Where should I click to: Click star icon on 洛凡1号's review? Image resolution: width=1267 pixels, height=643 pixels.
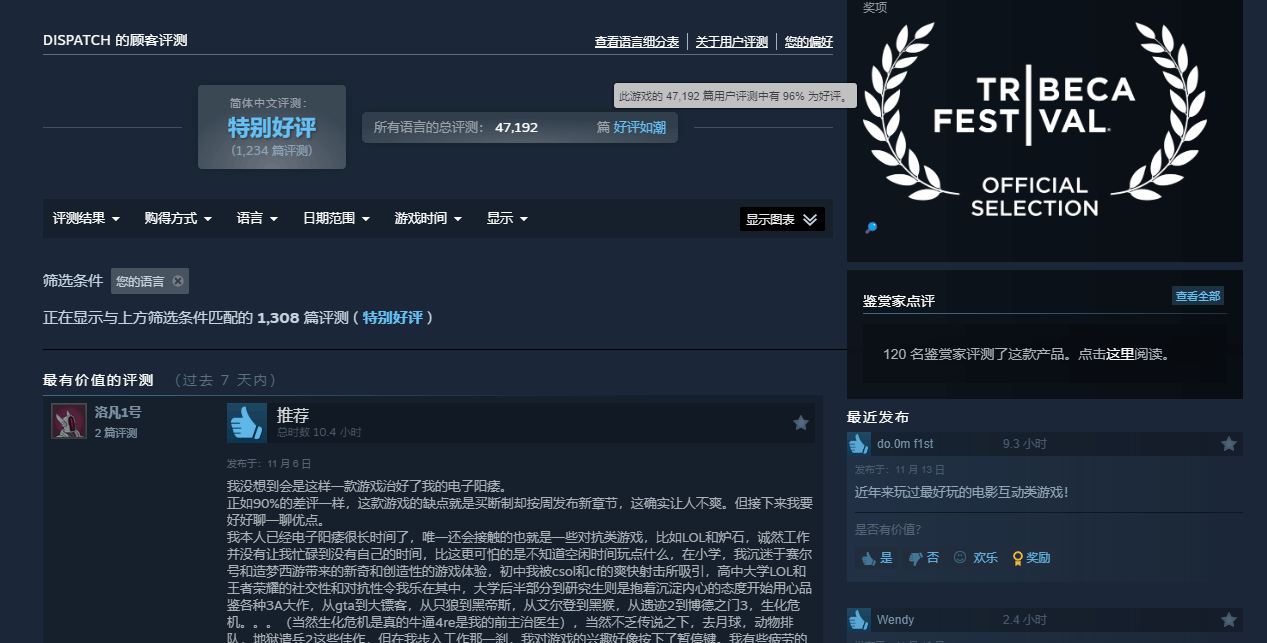tap(800, 423)
